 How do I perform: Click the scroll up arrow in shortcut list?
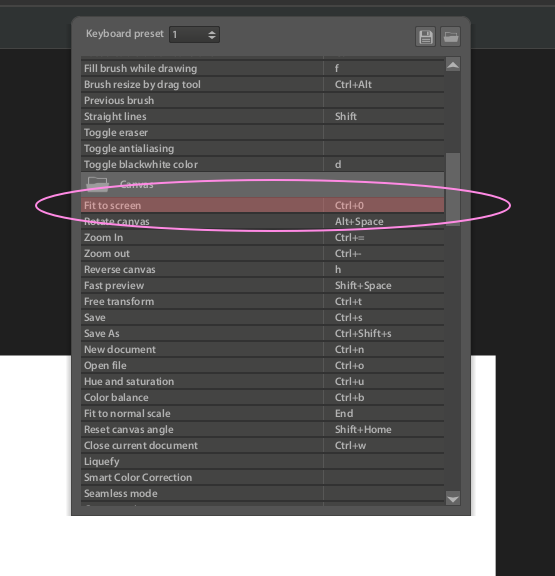(453, 65)
